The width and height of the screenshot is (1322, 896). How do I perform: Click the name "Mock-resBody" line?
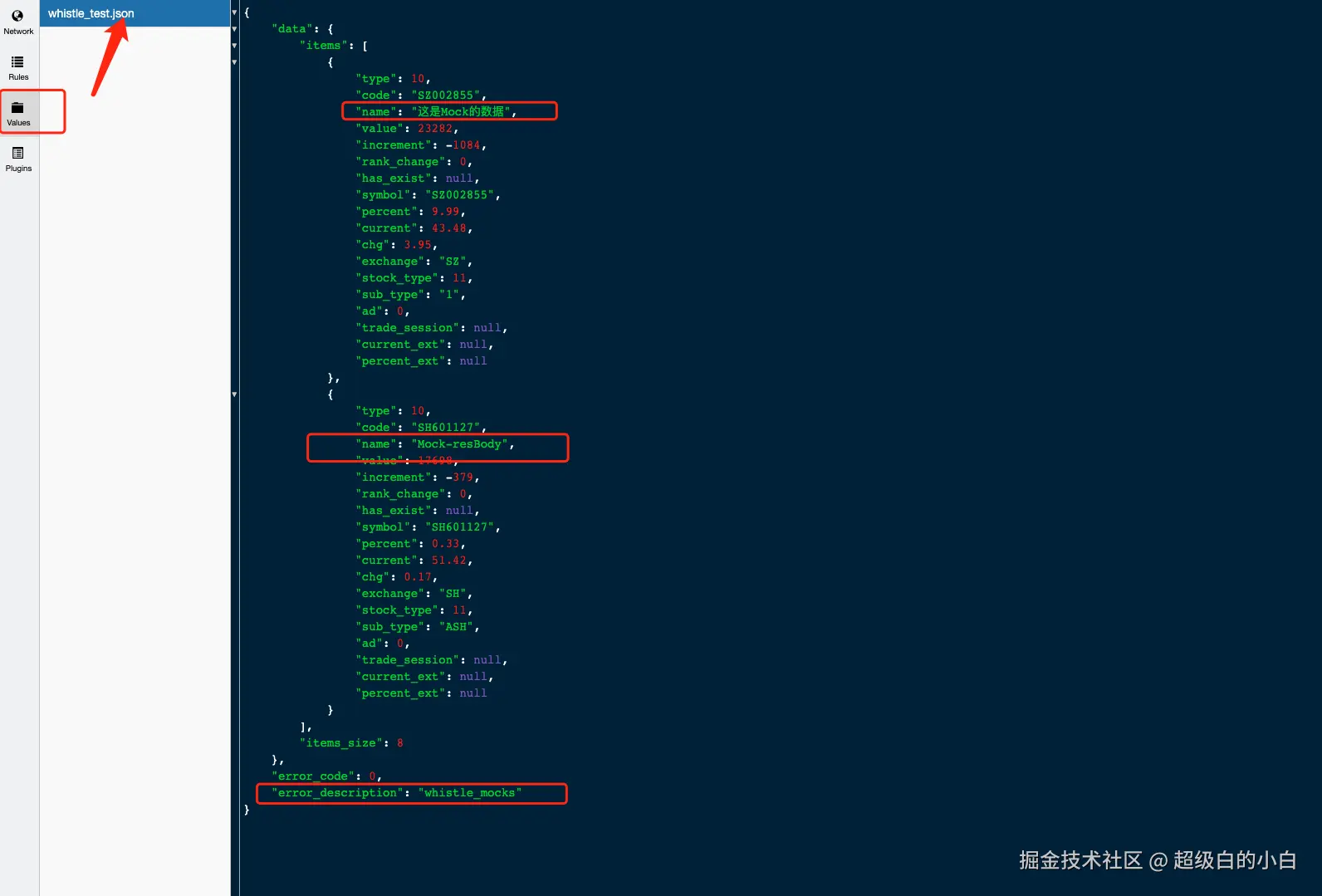point(435,444)
